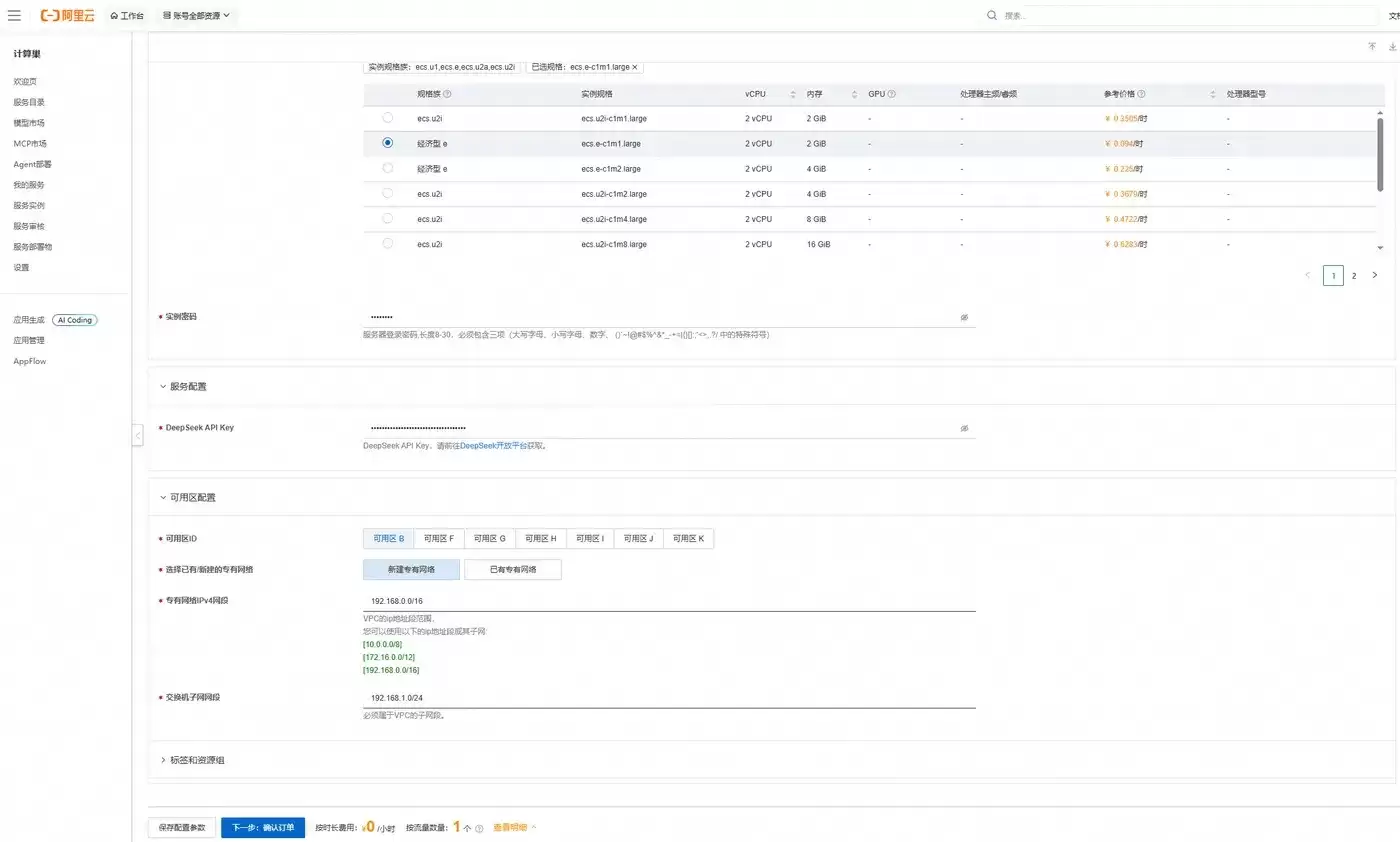
Task: Click the download icon at top right
Action: coord(1393,46)
